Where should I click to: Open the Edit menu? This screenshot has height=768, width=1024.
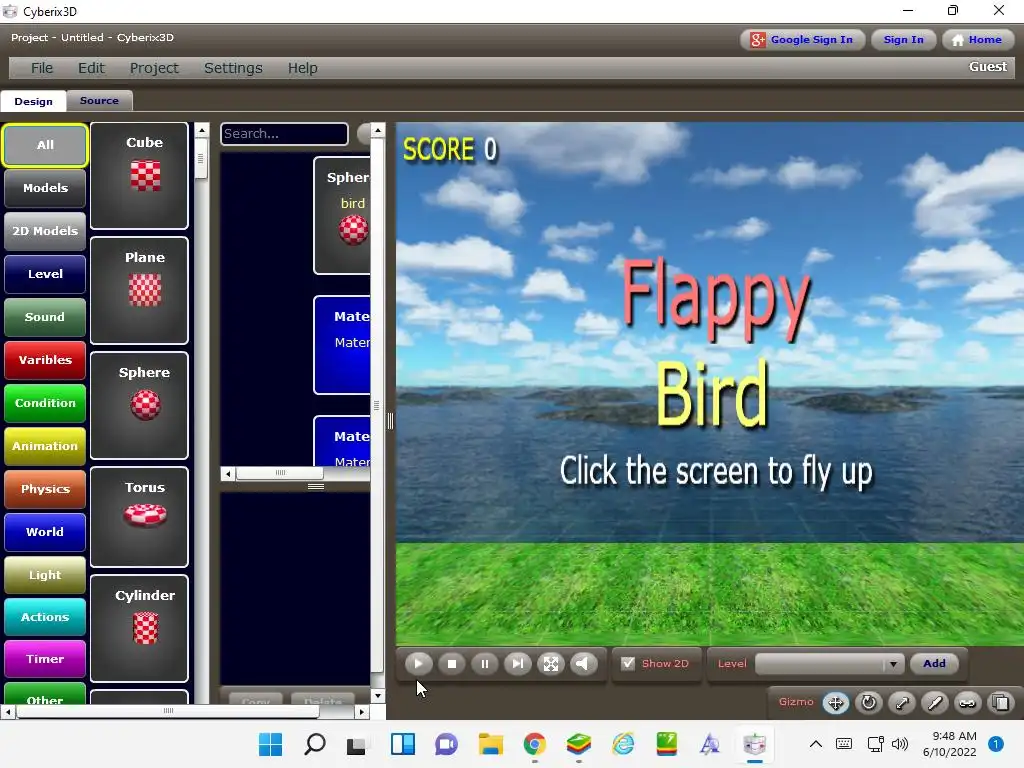(91, 68)
